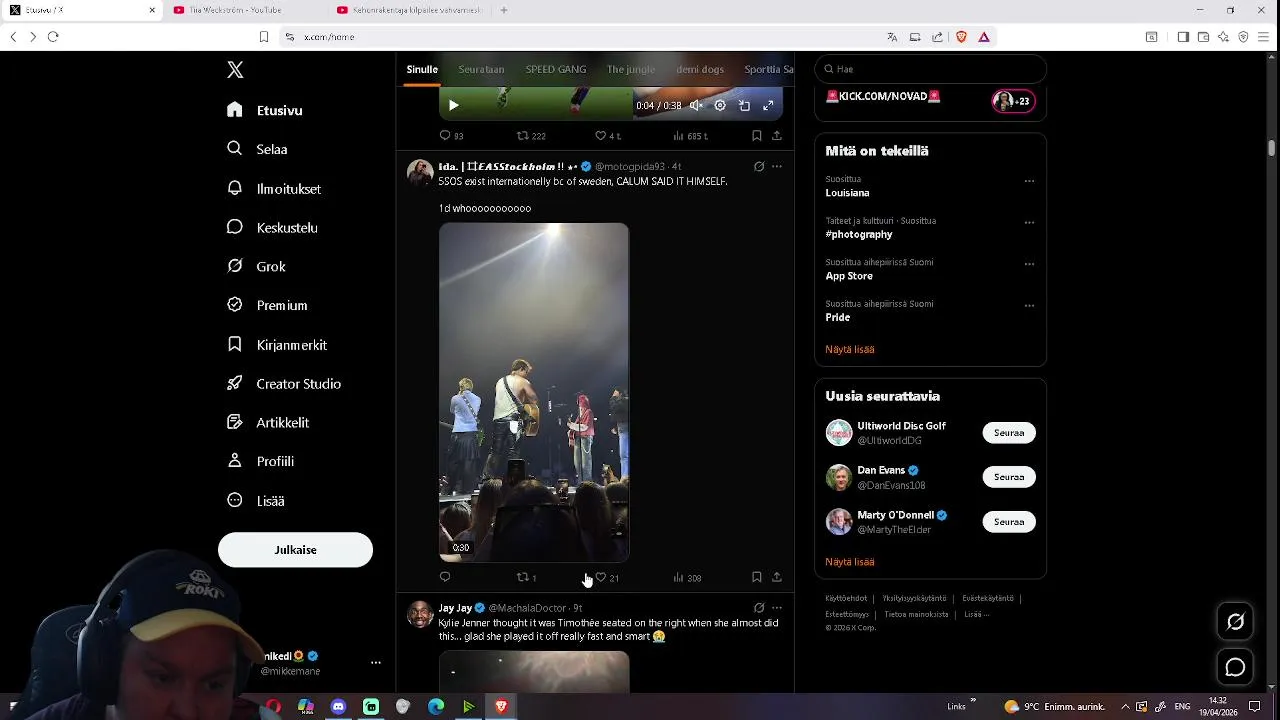This screenshot has height=720, width=1280.
Task: Open the Louisiana trending topic
Action: tap(847, 193)
